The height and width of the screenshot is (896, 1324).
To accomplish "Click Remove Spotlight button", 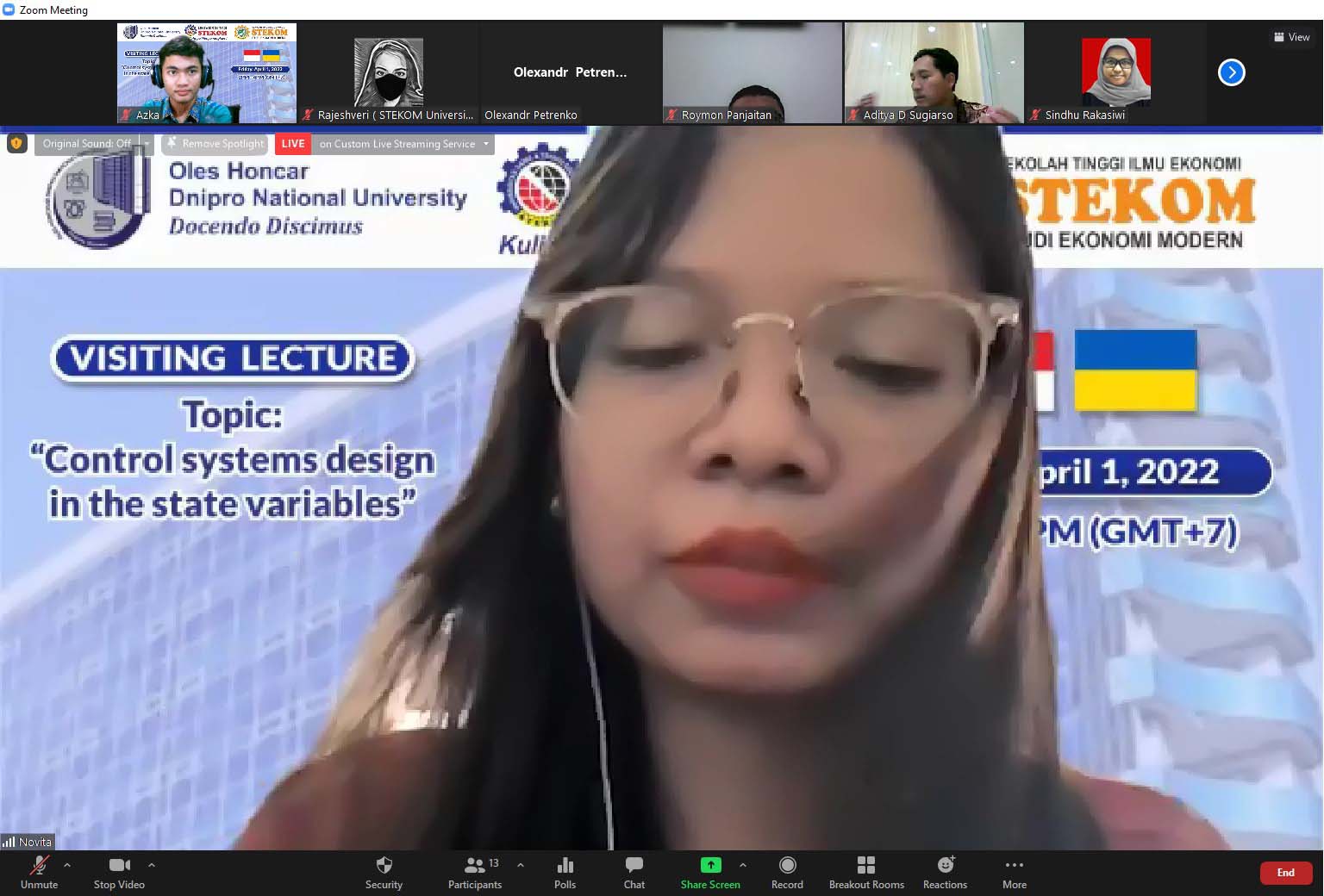I will point(215,144).
